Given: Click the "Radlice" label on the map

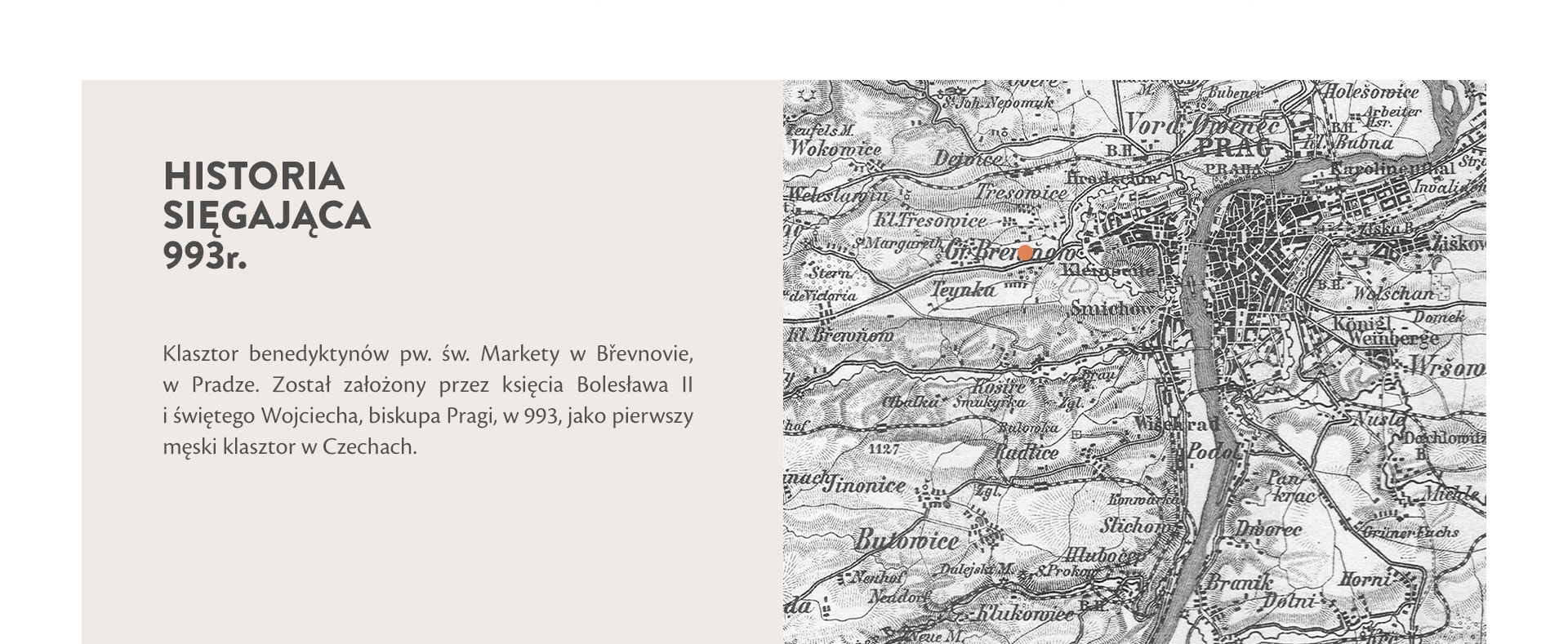Looking at the screenshot, I should pos(1027,453).
